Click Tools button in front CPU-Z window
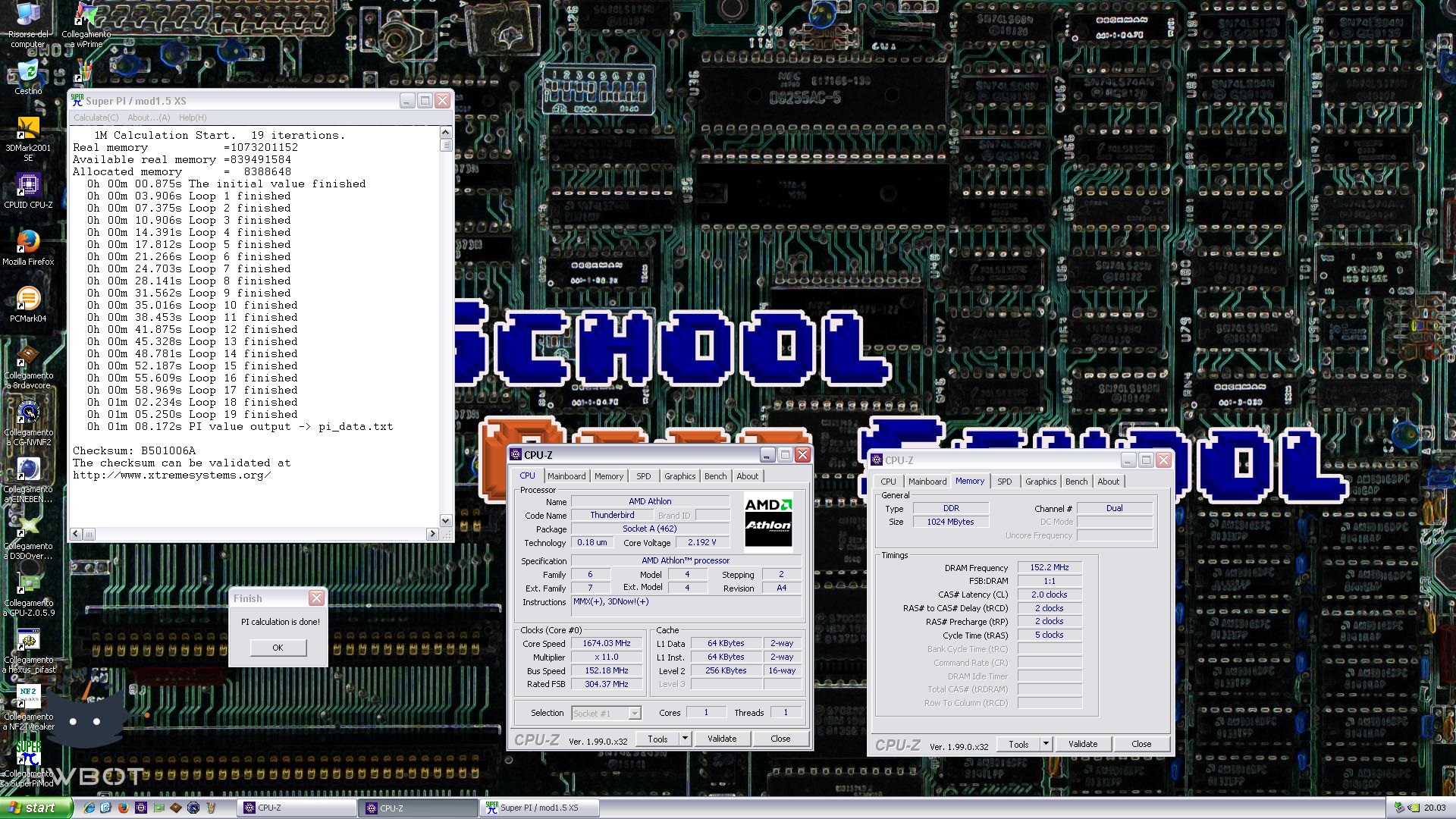This screenshot has height=819, width=1456. [657, 739]
